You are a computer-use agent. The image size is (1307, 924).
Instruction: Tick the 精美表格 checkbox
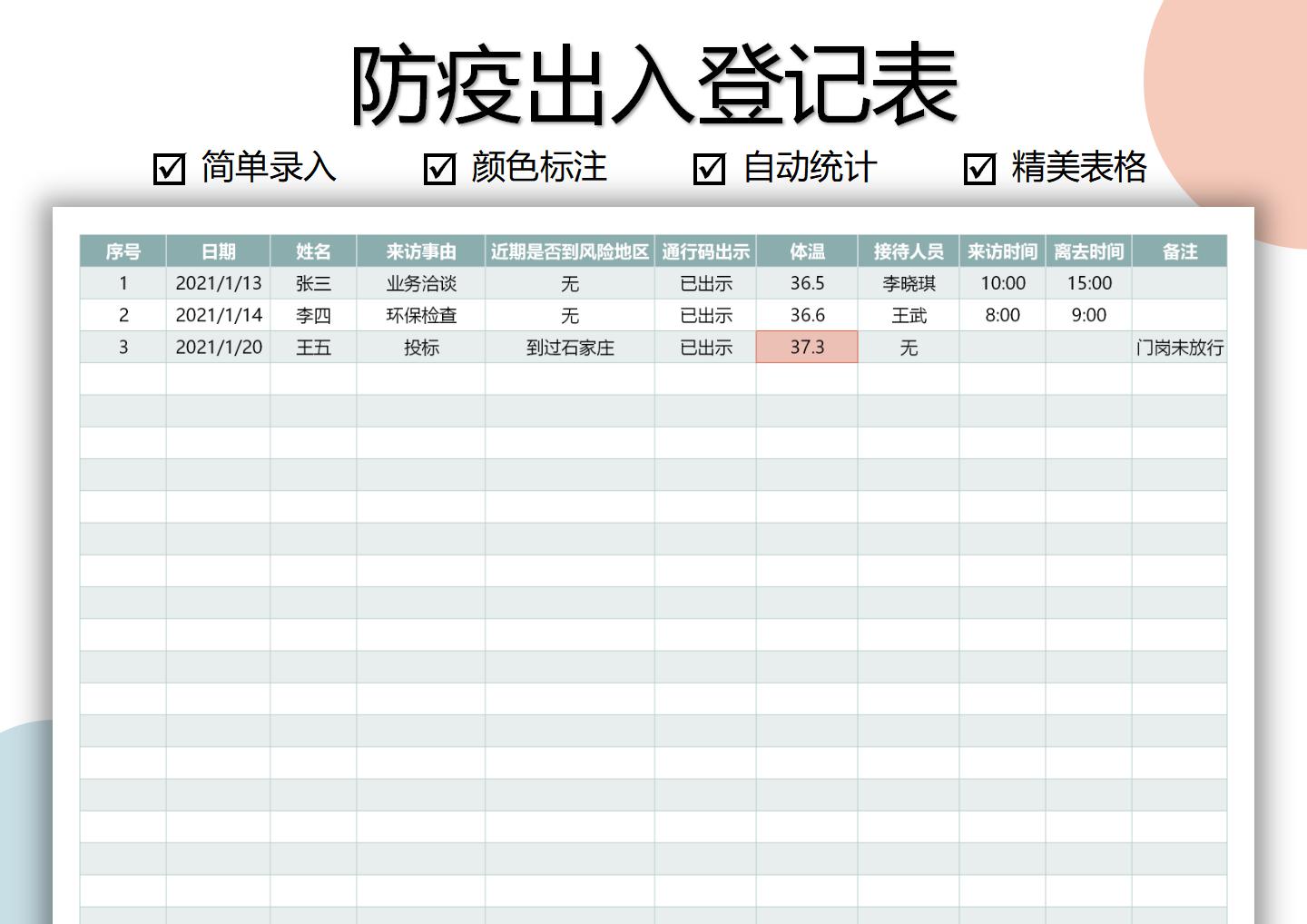click(979, 168)
